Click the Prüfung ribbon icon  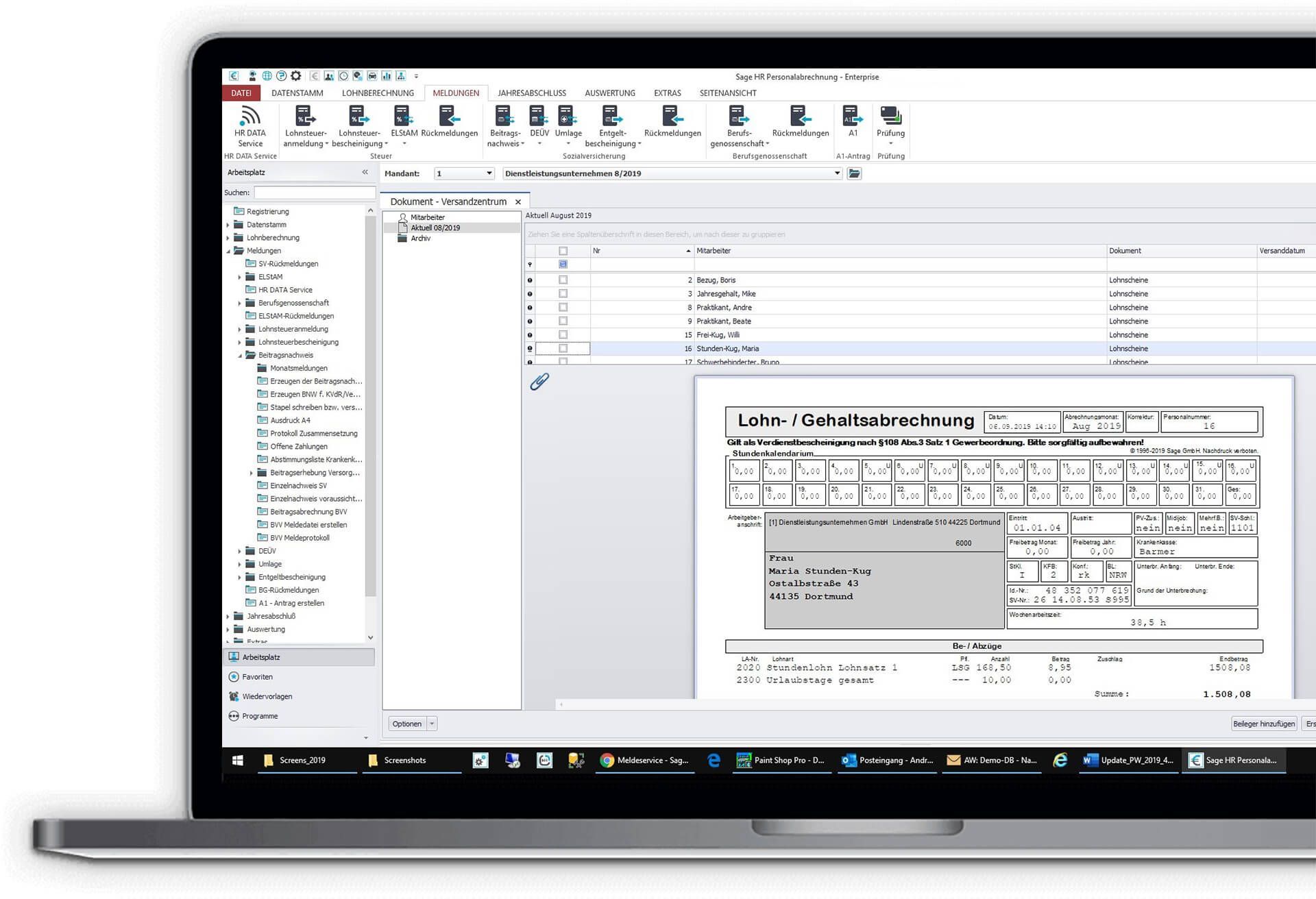pyautogui.click(x=890, y=116)
